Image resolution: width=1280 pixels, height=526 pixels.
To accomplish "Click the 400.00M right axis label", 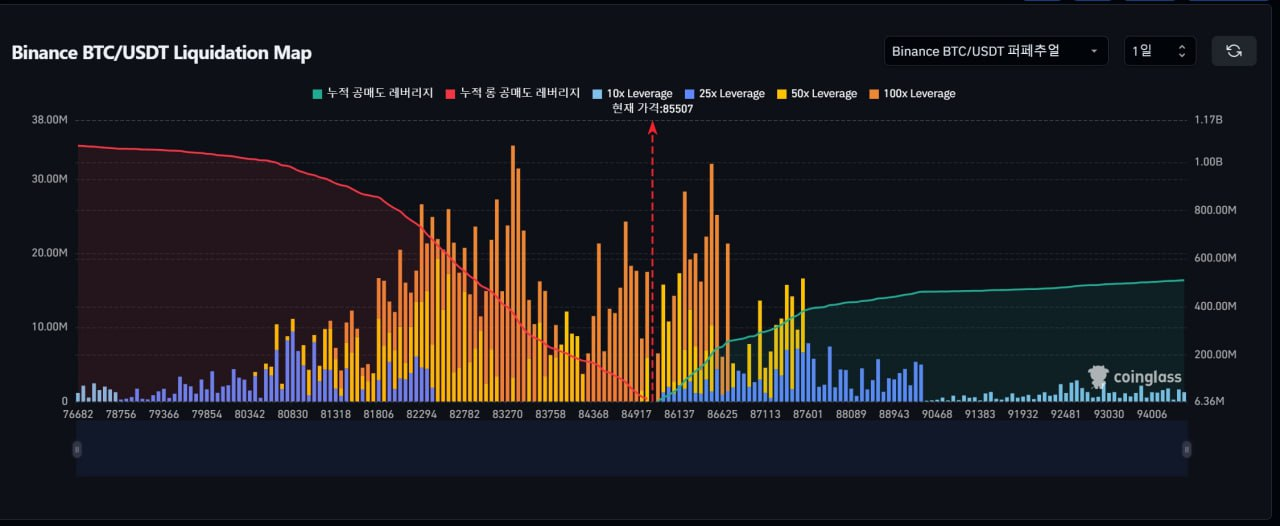I will [x=1216, y=306].
